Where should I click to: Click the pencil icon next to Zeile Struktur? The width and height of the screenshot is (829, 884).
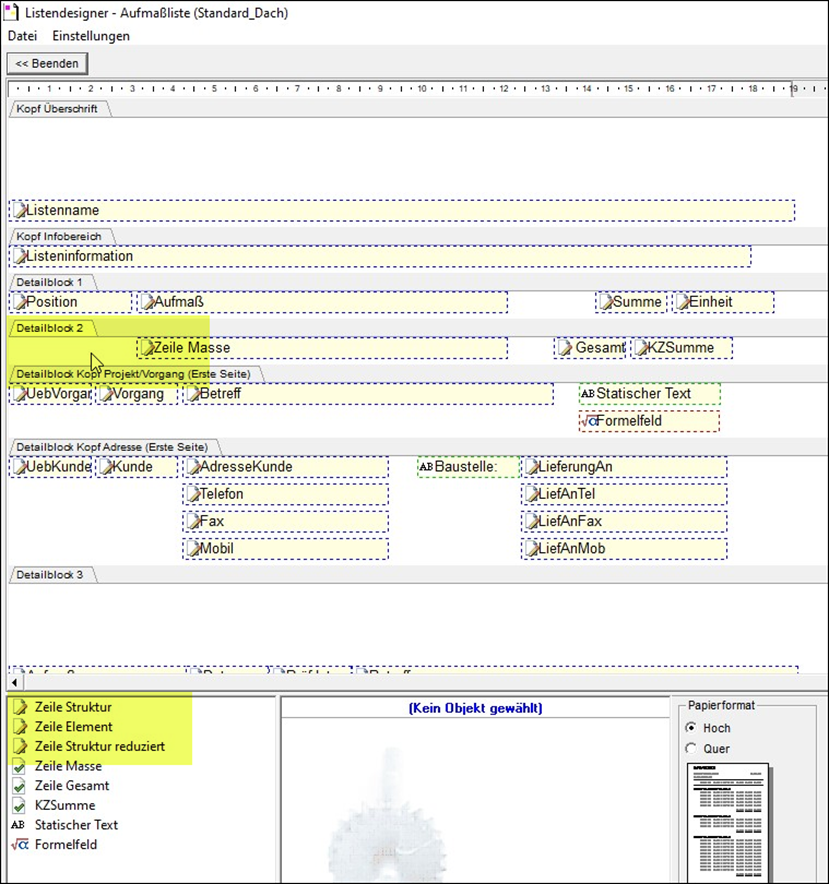click(18, 707)
